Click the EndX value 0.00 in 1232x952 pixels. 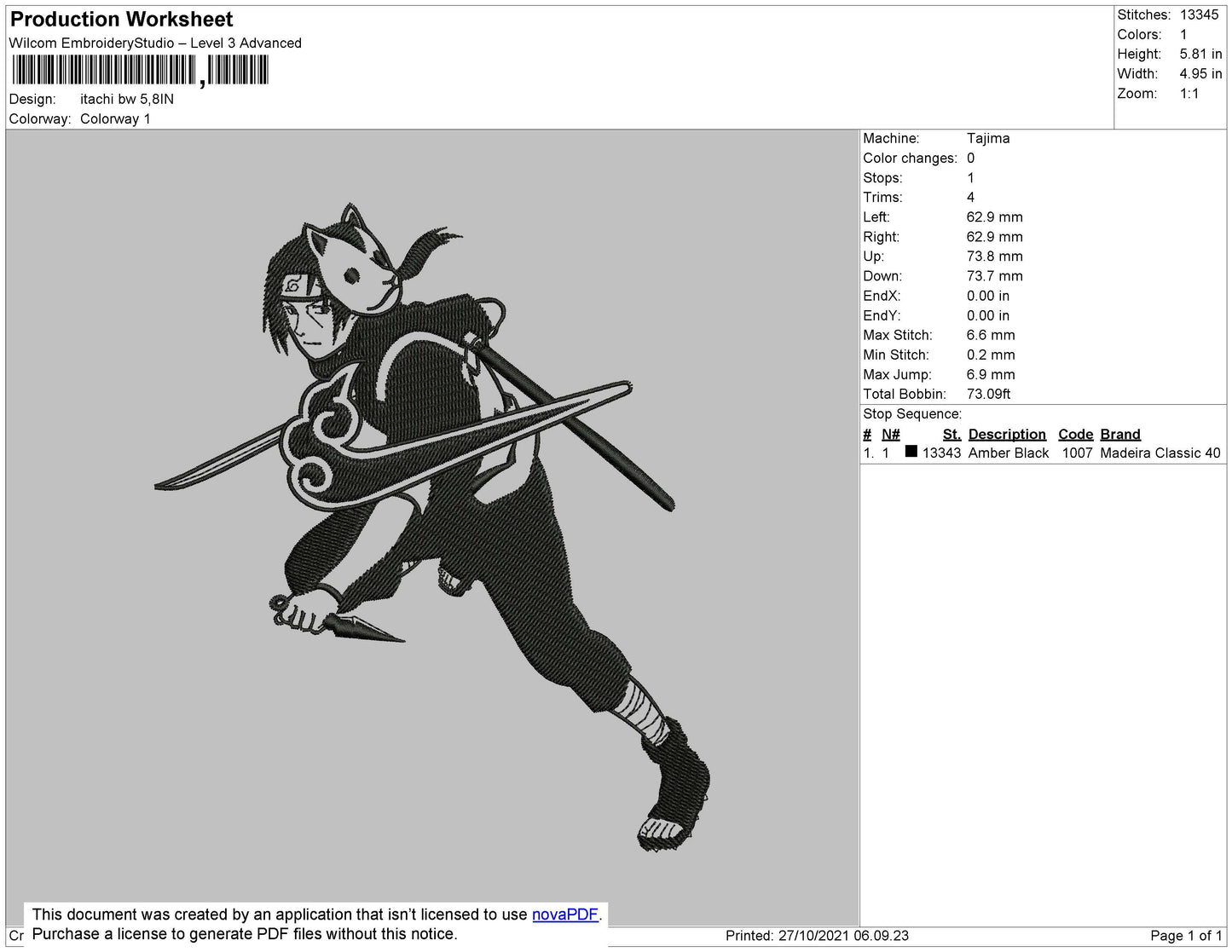[x=987, y=296]
